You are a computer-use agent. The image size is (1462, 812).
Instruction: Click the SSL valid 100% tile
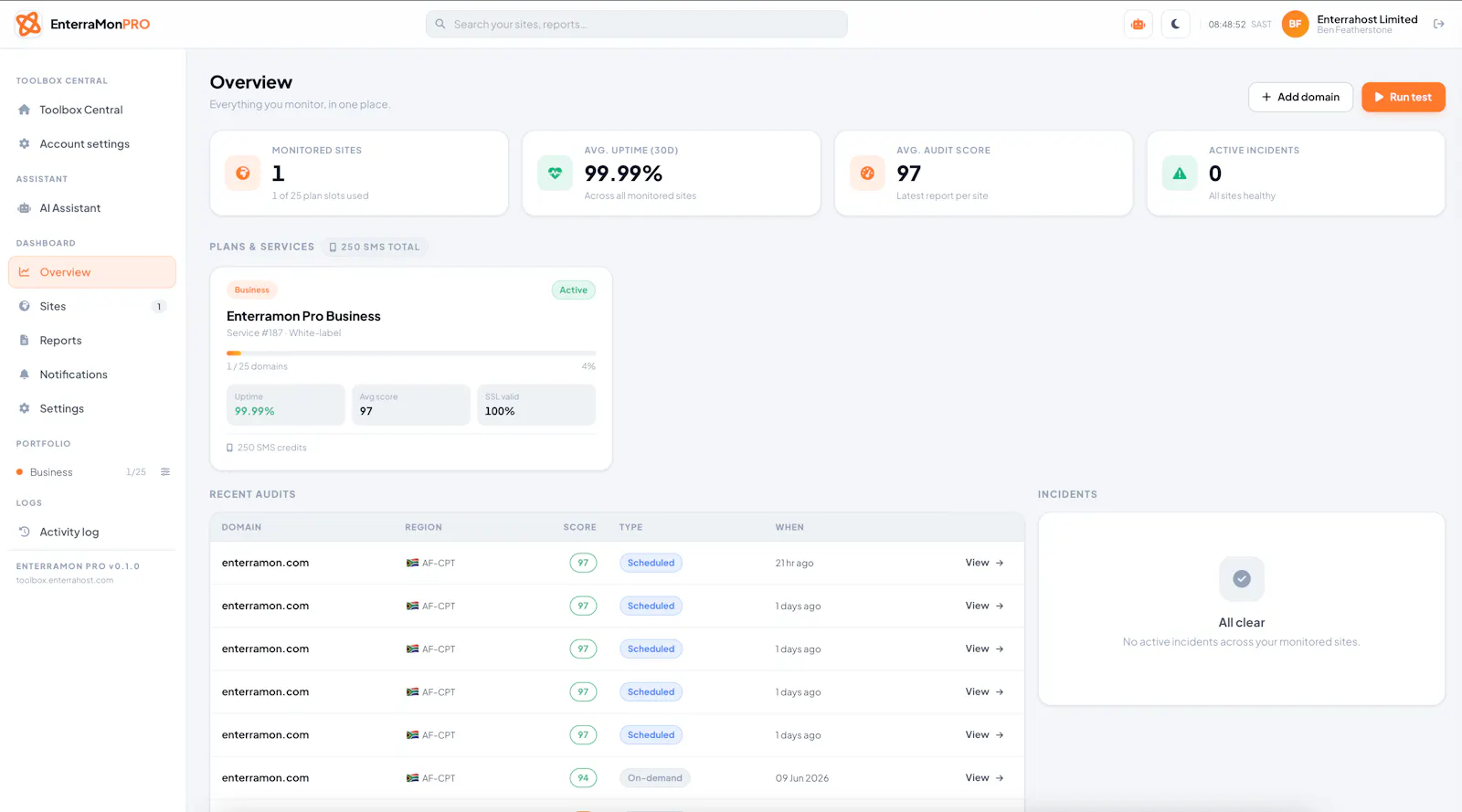536,405
